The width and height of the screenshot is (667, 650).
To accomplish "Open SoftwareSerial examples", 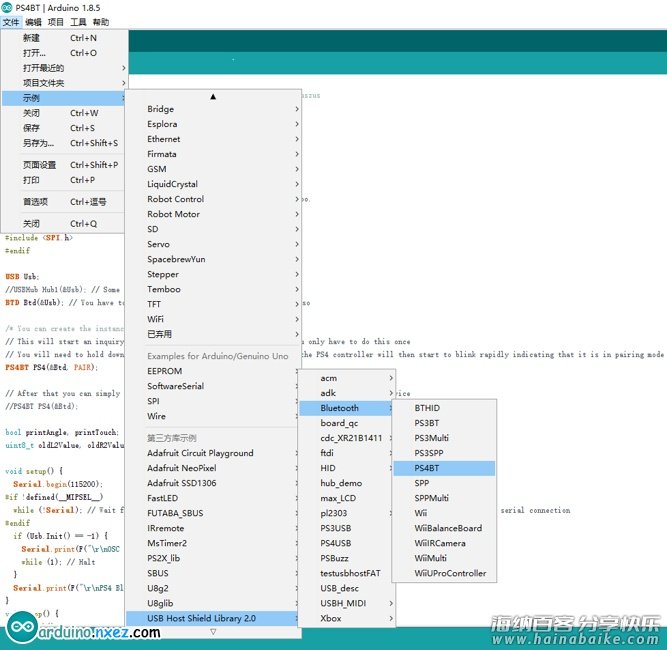I will 213,386.
